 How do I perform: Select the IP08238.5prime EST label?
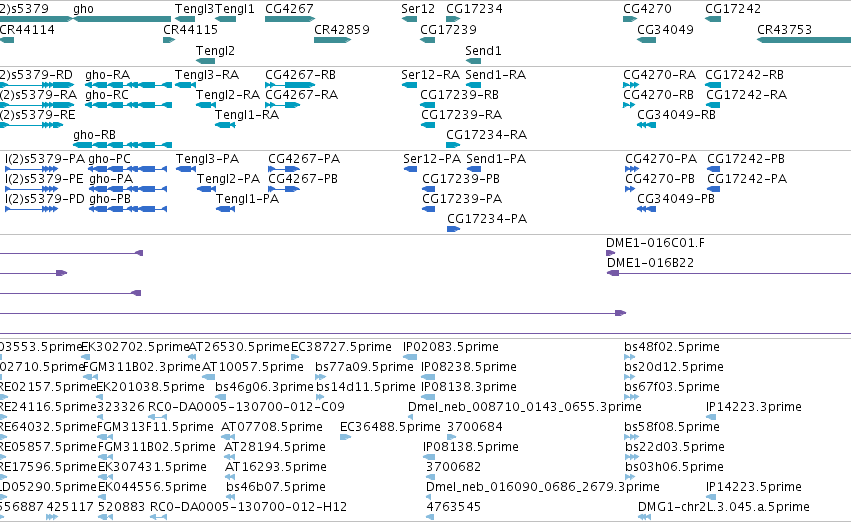[469, 366]
